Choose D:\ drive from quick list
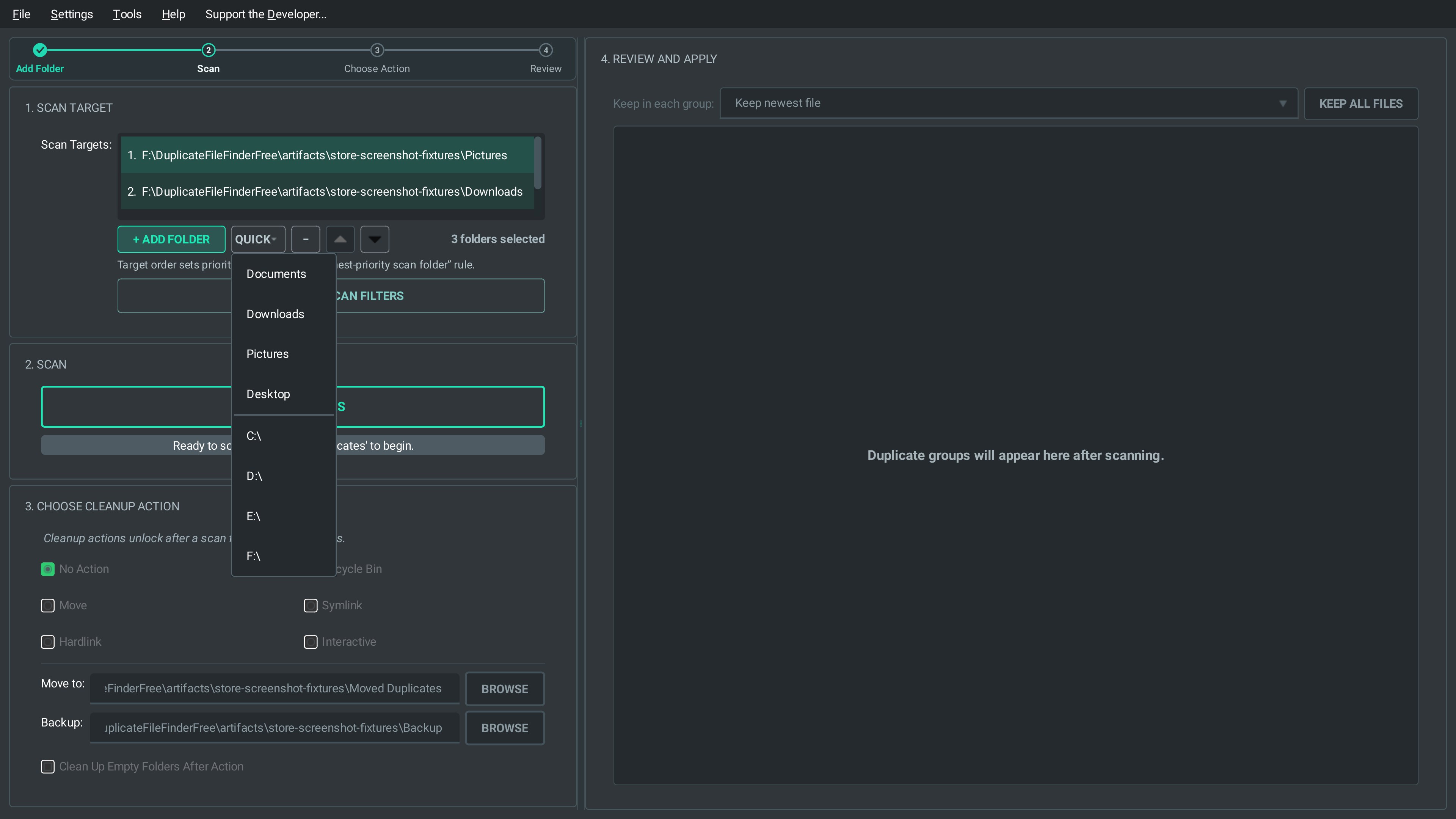Image resolution: width=1456 pixels, height=819 pixels. 284,476
